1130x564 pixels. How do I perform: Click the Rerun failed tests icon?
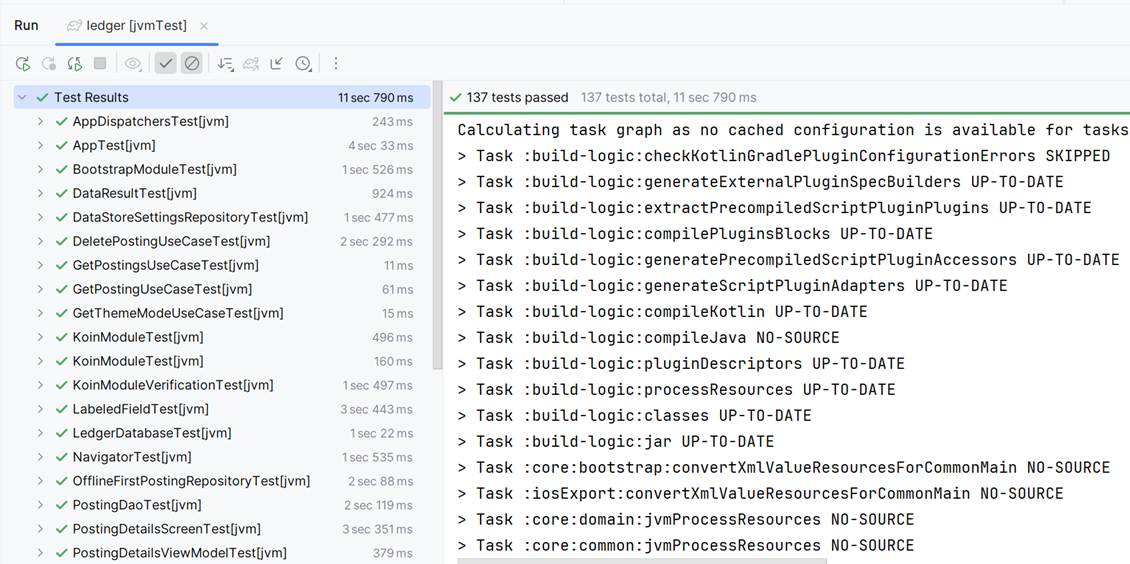49,63
